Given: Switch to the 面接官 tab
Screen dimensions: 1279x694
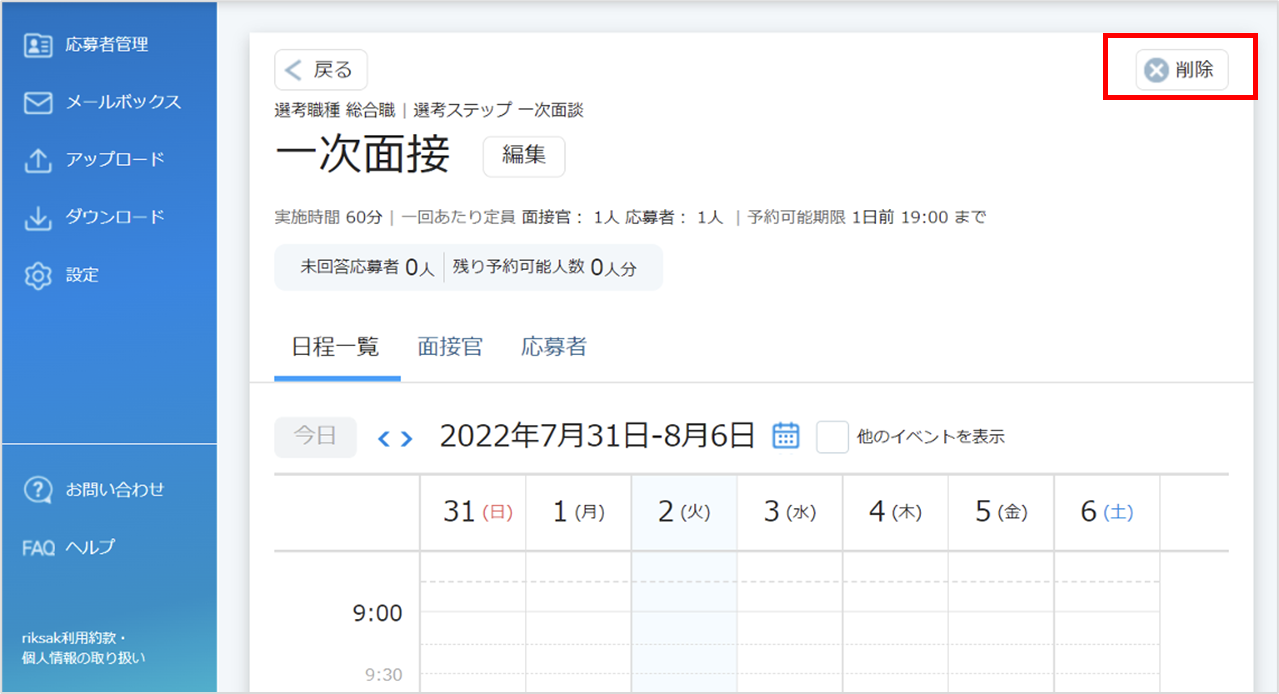Looking at the screenshot, I should point(450,347).
